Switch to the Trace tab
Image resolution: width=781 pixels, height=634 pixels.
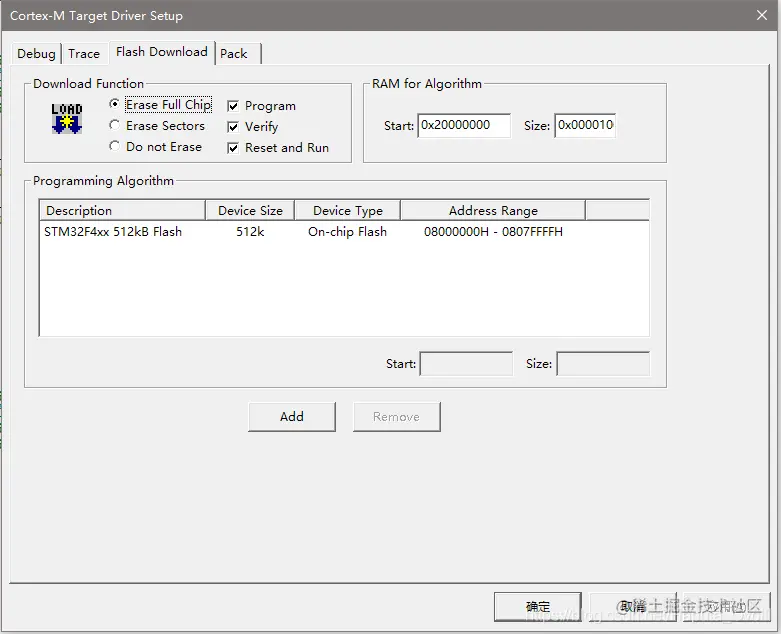pos(84,53)
